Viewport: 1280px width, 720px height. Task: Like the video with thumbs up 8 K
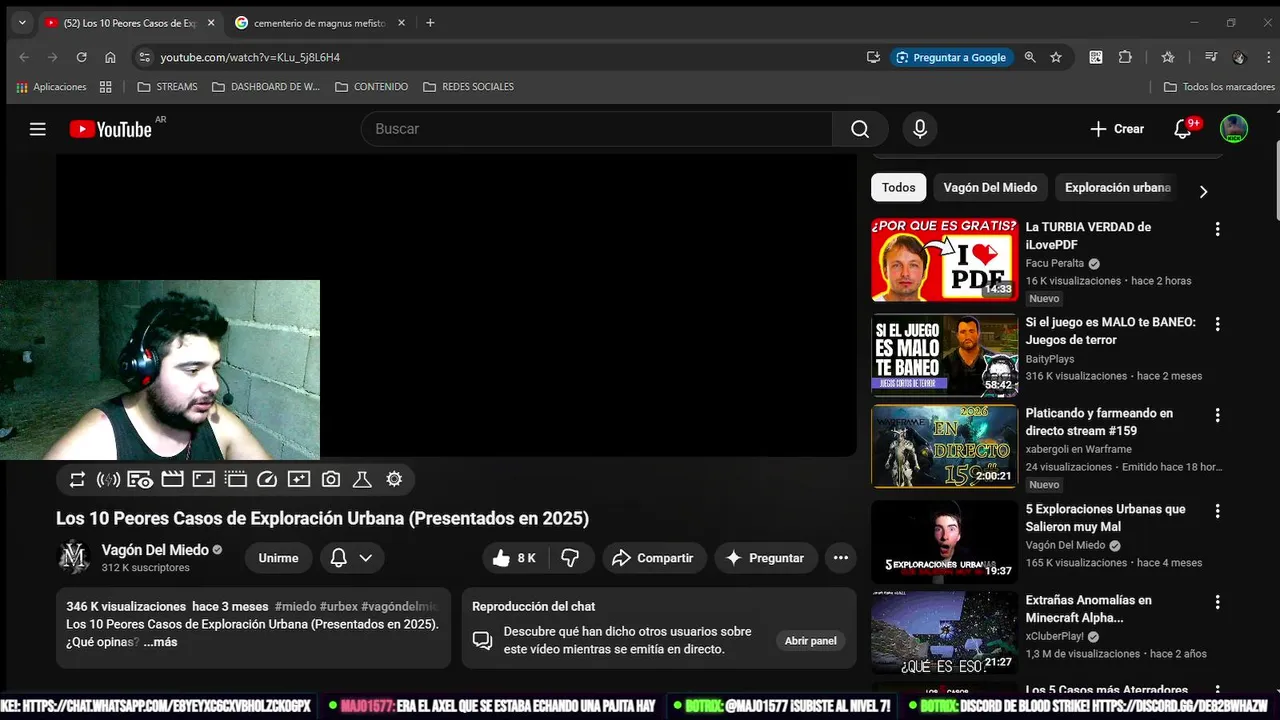[515, 558]
